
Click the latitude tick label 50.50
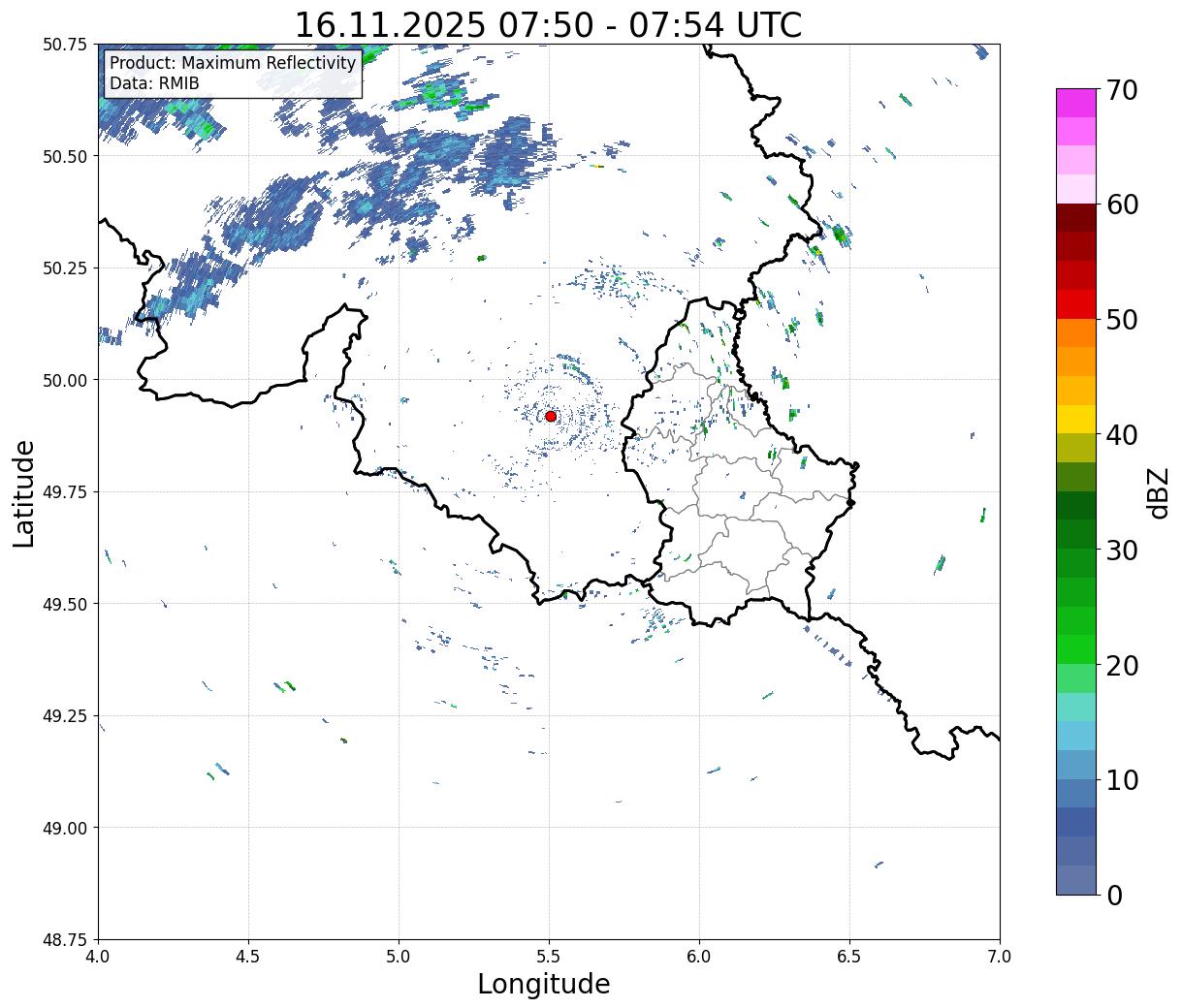click(65, 156)
